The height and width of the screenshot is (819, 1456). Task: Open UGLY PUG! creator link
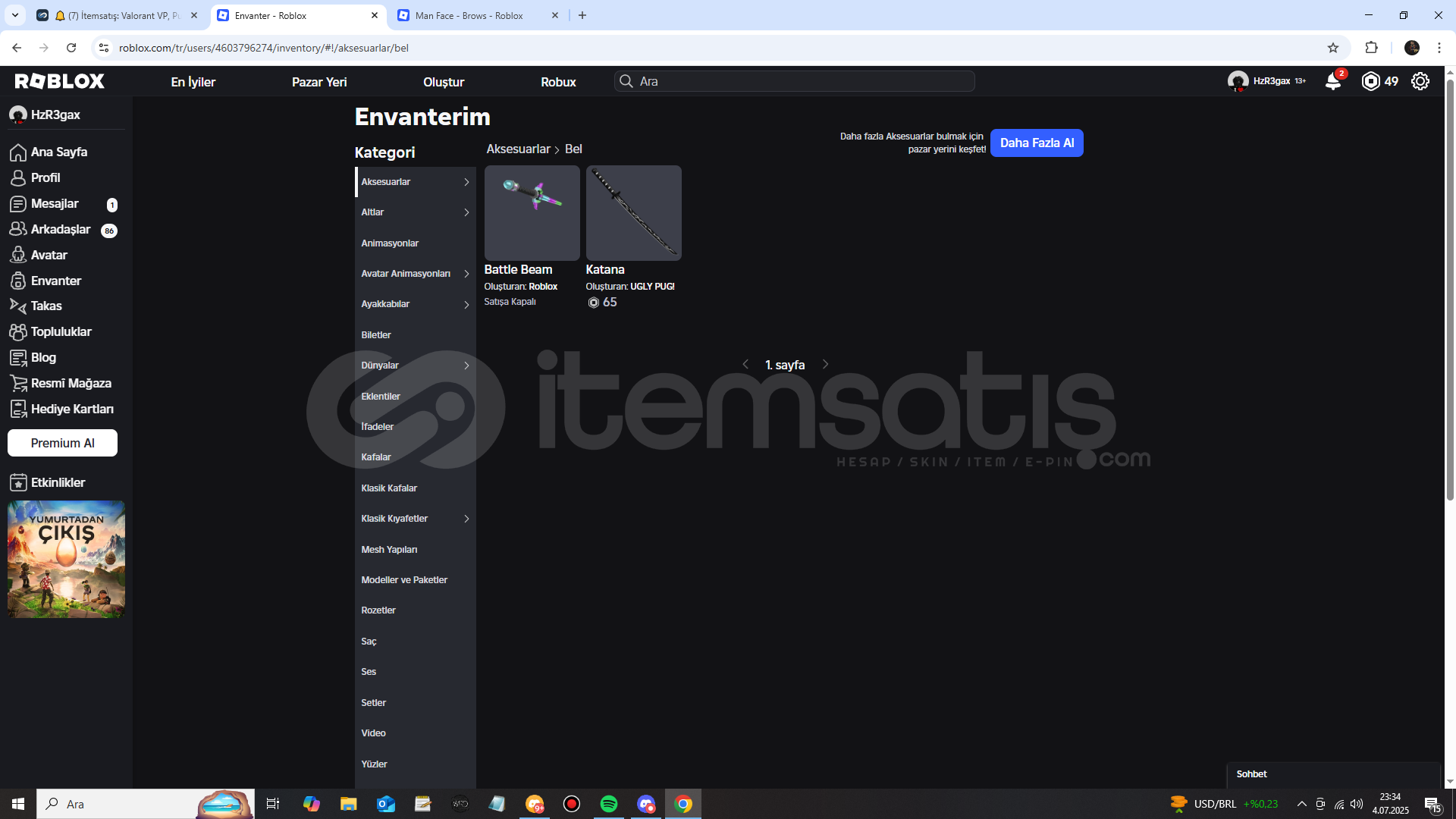coord(652,287)
